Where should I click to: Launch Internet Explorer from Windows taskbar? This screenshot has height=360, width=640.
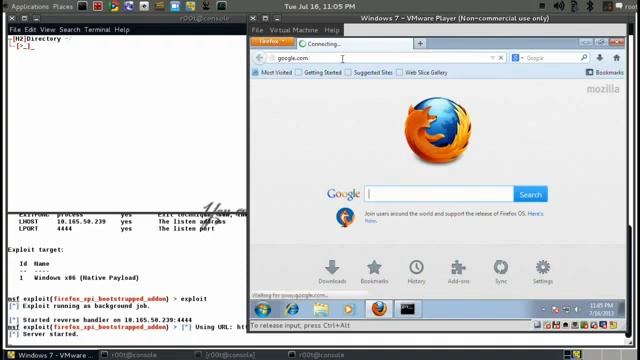click(292, 309)
